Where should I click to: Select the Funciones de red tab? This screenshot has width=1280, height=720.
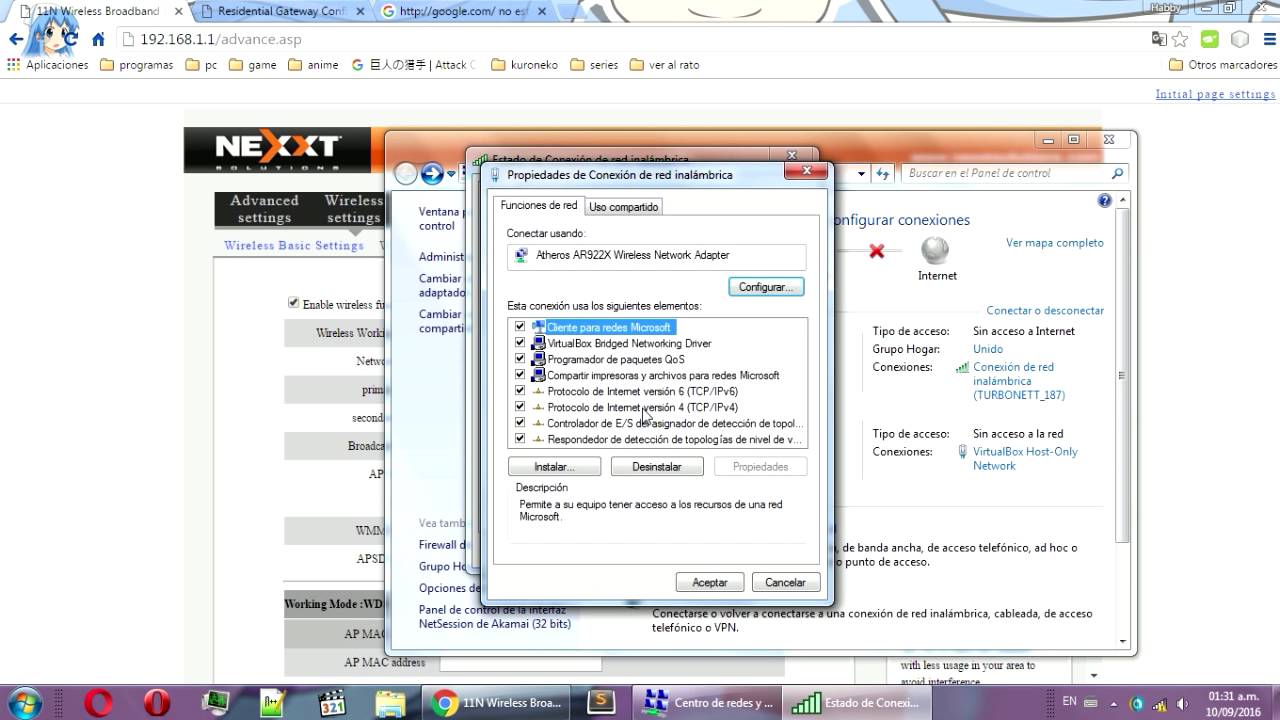[x=539, y=205]
